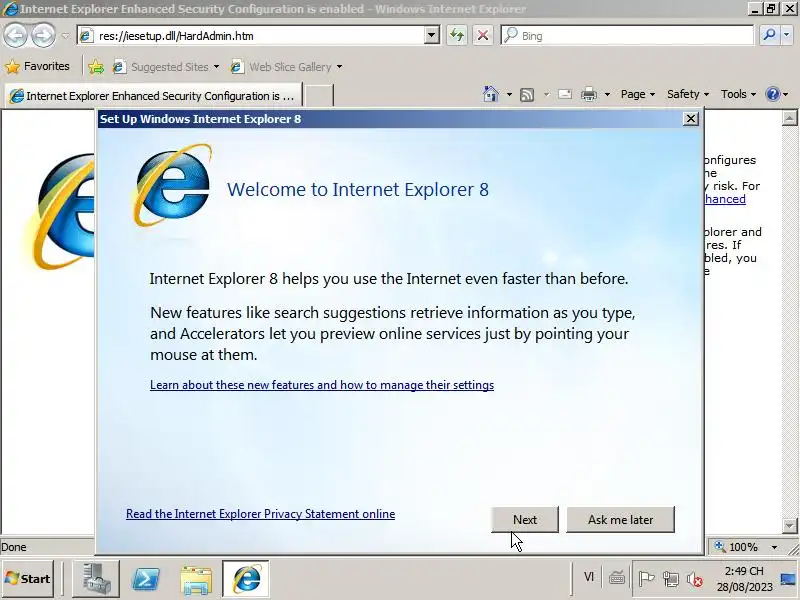Screen dimensions: 800x600
Task: Expand the Home button dropdown arrow
Action: point(509,94)
